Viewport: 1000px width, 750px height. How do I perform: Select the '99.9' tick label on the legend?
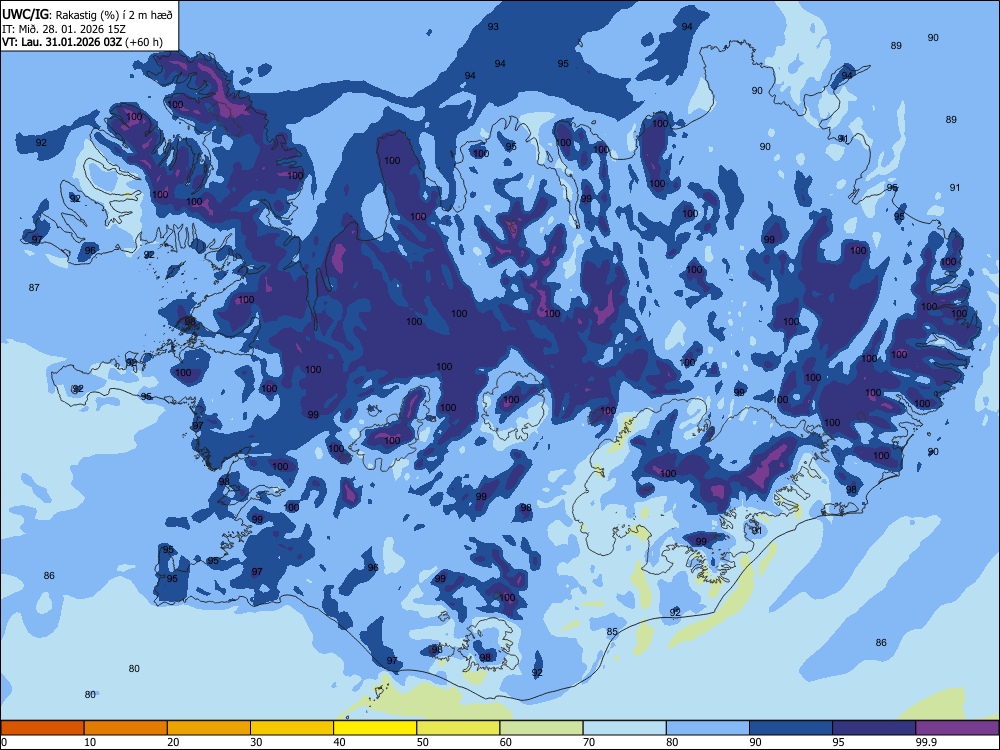[x=926, y=742]
